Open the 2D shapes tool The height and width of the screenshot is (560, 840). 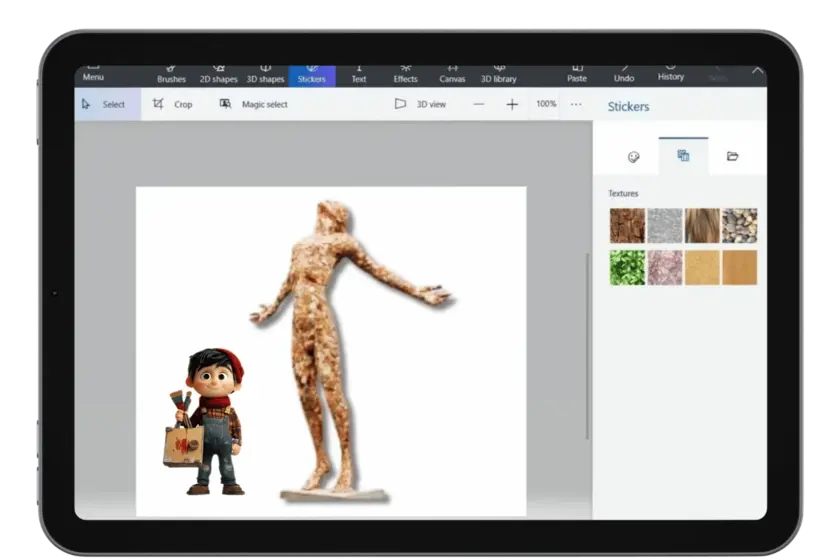[x=218, y=75]
